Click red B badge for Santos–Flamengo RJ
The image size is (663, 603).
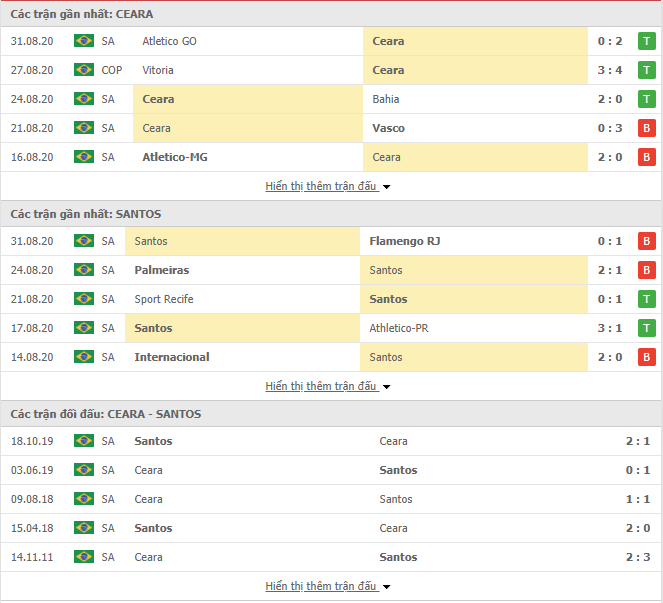pyautogui.click(x=646, y=241)
